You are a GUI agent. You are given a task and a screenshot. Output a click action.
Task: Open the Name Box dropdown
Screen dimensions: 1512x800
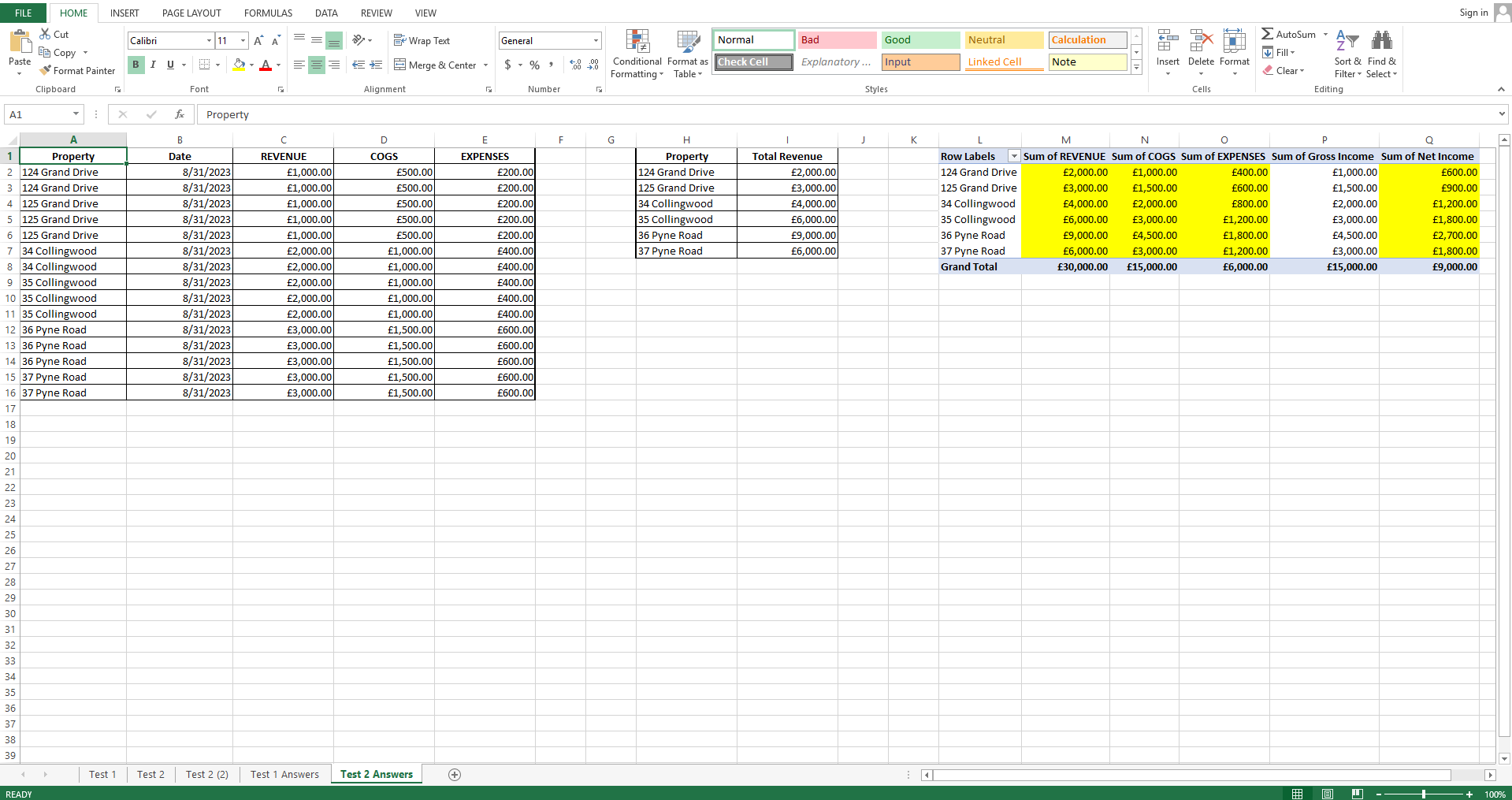tap(76, 114)
